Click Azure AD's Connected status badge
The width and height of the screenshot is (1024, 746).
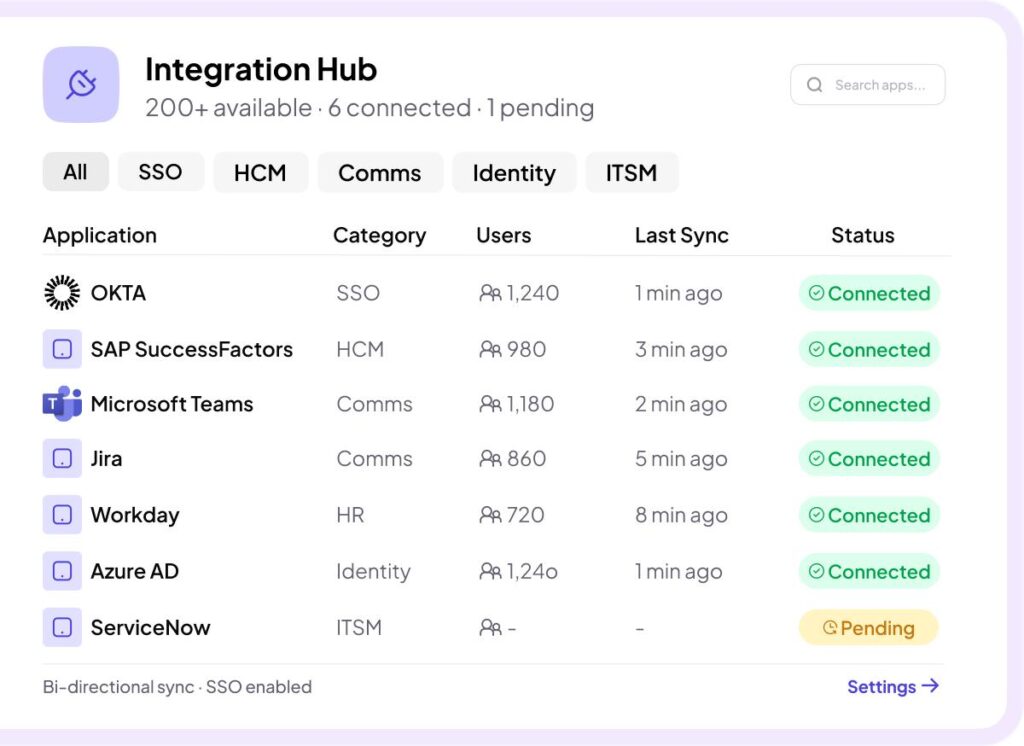tap(869, 572)
